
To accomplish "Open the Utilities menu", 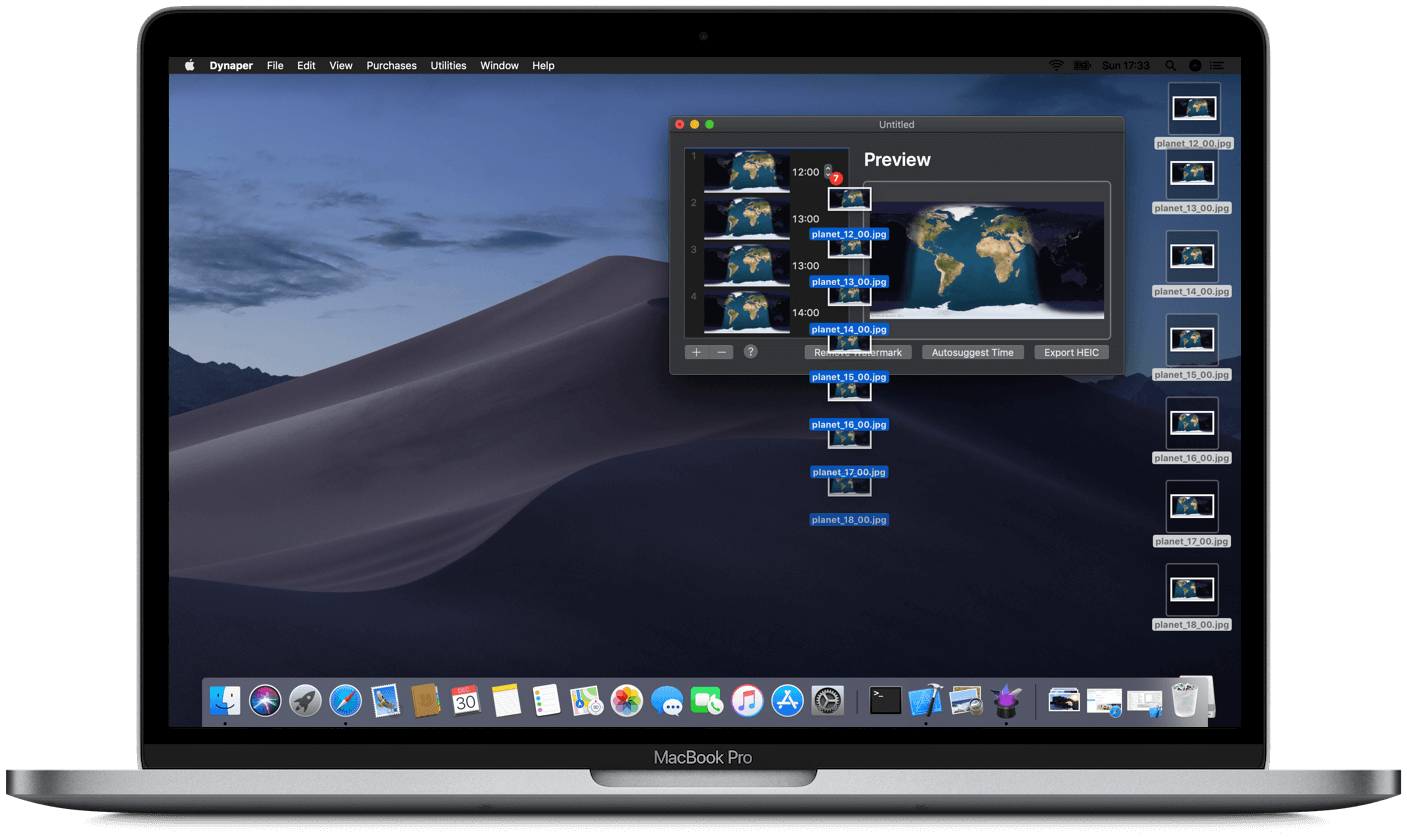I will coord(448,65).
